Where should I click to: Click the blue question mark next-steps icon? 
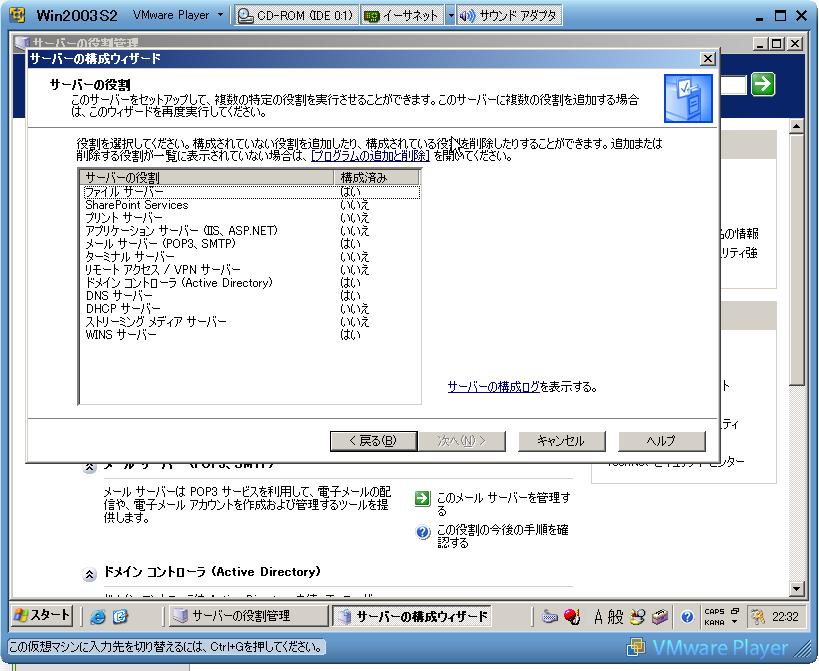[x=422, y=532]
